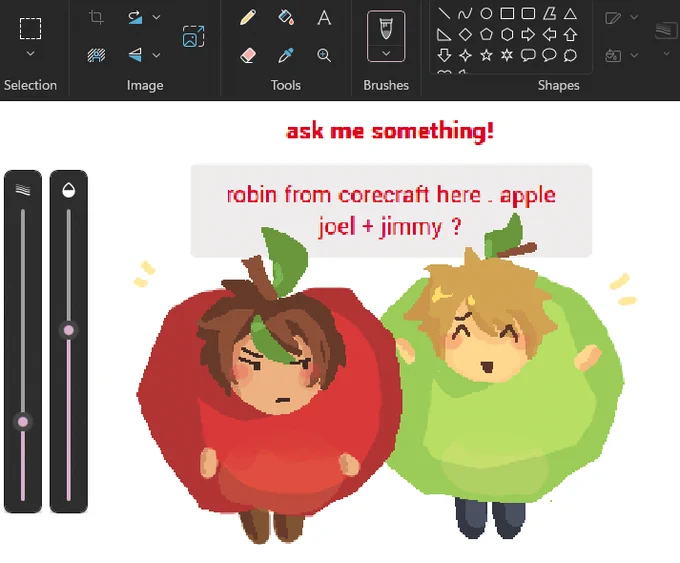The height and width of the screenshot is (563, 680).
Task: Open the Brushes type dropdown chevron
Action: tap(386, 53)
